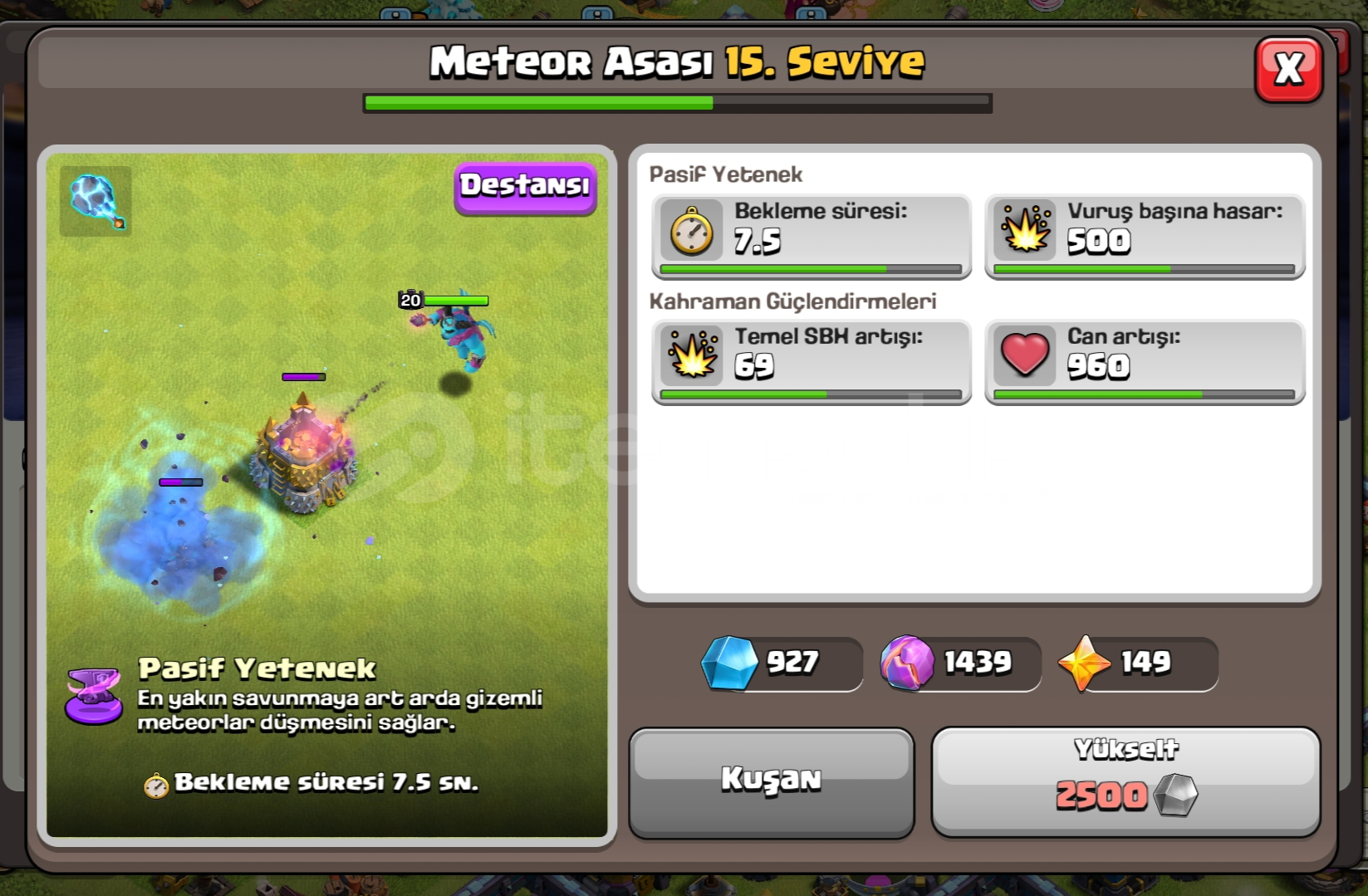Click the Temel SBH artışı burst icon
This screenshot has height=896, width=1368.
click(x=691, y=355)
